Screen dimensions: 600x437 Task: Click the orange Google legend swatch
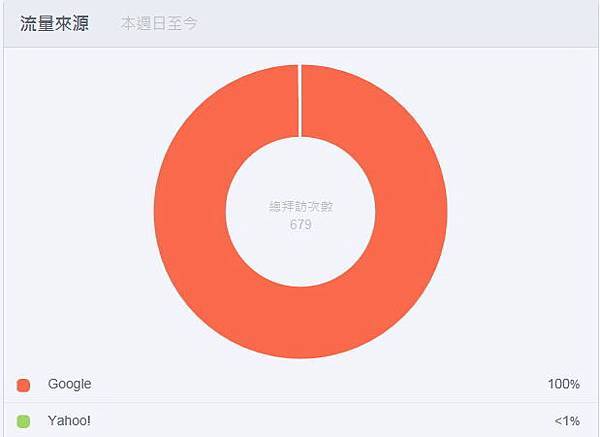coord(24,385)
